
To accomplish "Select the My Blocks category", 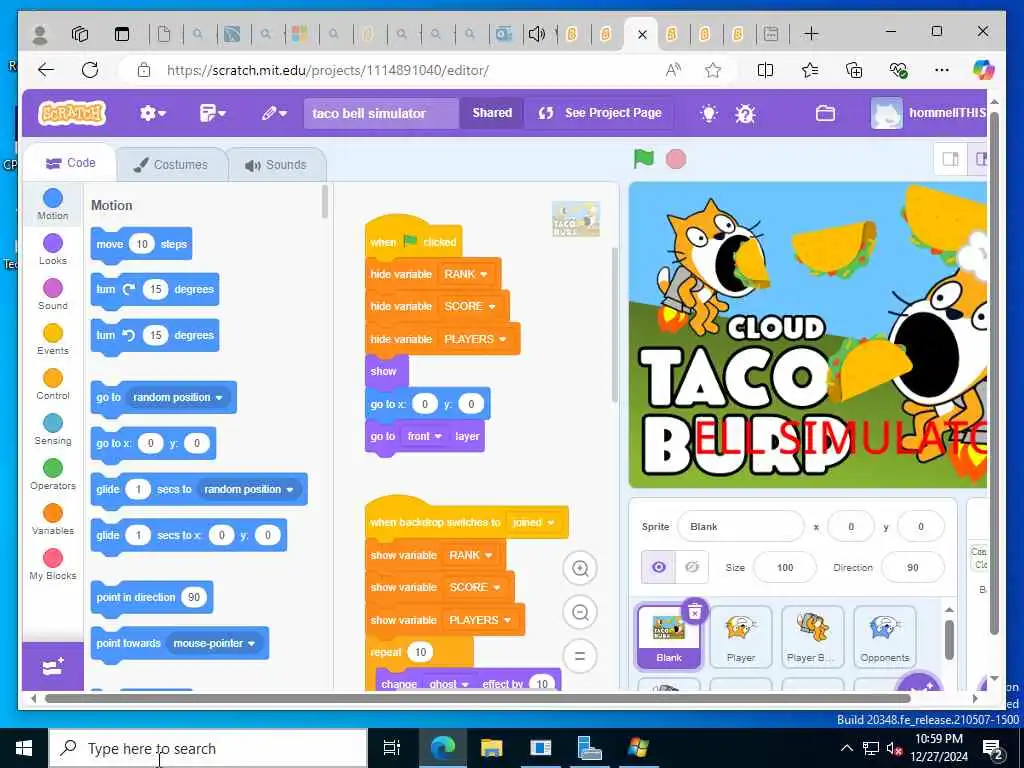I will tap(53, 565).
